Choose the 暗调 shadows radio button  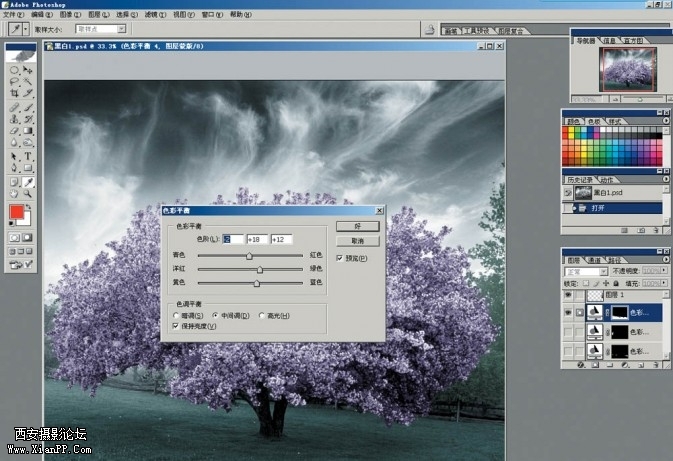click(x=176, y=316)
